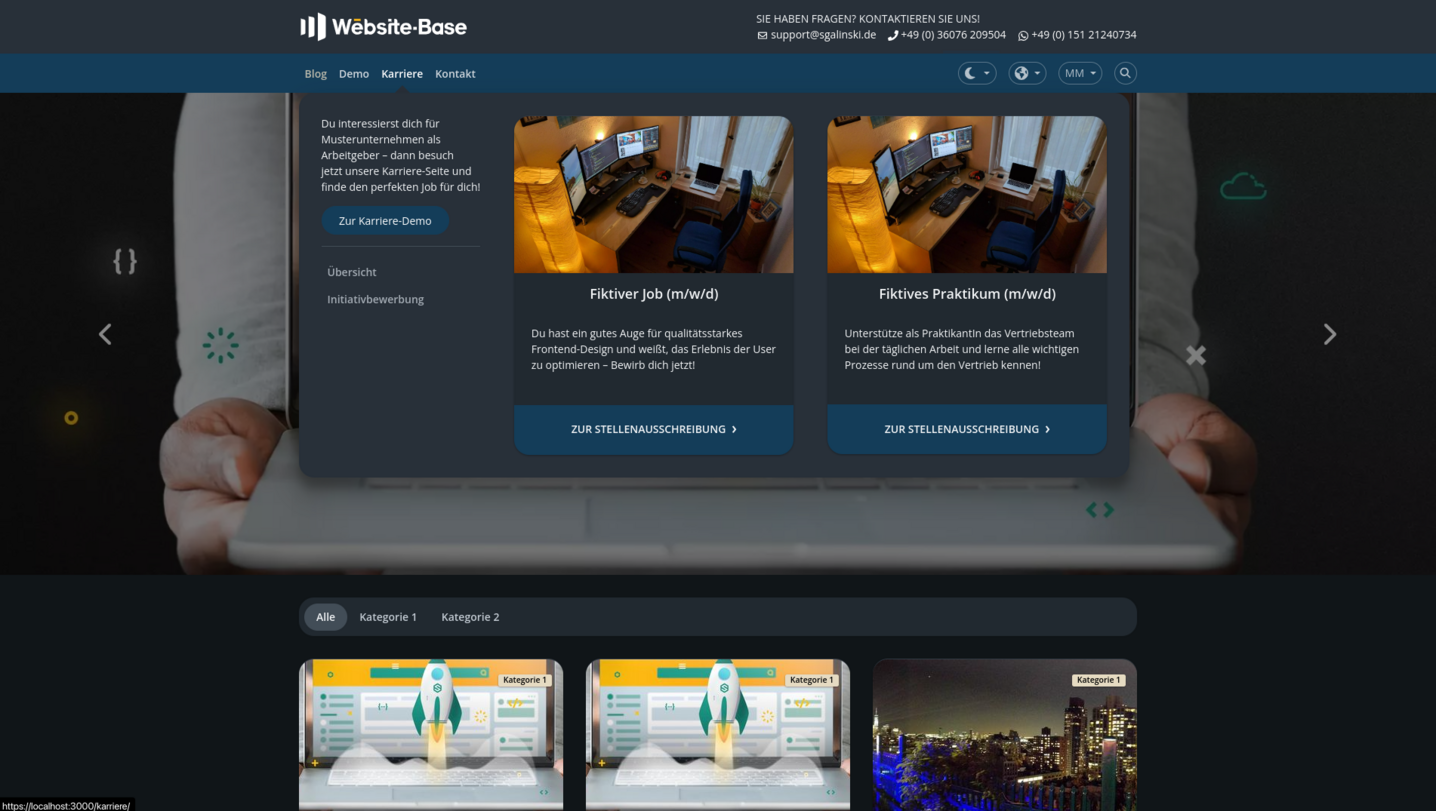The width and height of the screenshot is (1436, 811).
Task: Enable the Kategorie 2 filter
Action: (470, 617)
